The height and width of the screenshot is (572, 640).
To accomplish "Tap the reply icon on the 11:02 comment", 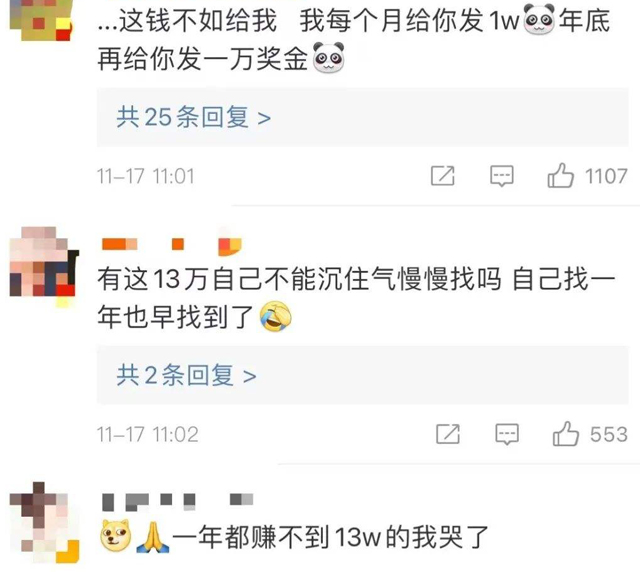I will coord(507,434).
